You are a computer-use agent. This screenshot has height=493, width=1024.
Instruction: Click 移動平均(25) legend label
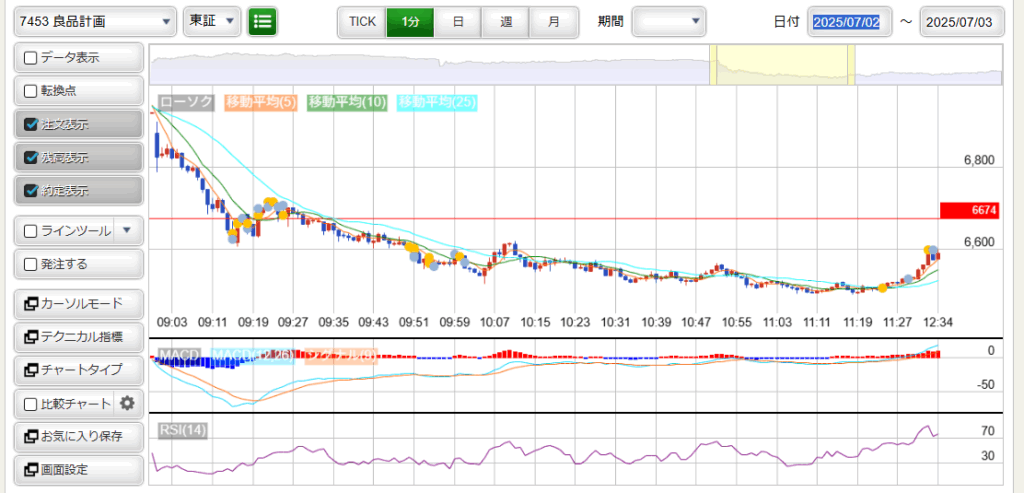pyautogui.click(x=437, y=102)
